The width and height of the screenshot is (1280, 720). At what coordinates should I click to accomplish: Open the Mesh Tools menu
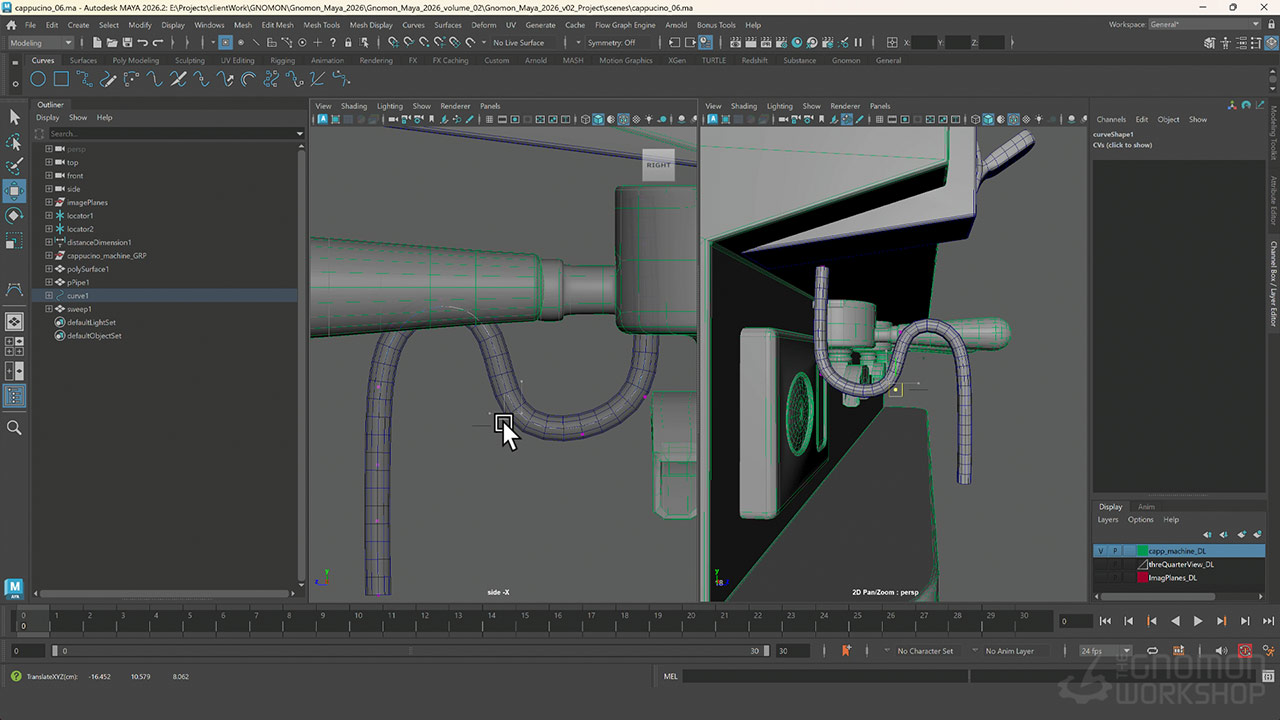coord(321,25)
